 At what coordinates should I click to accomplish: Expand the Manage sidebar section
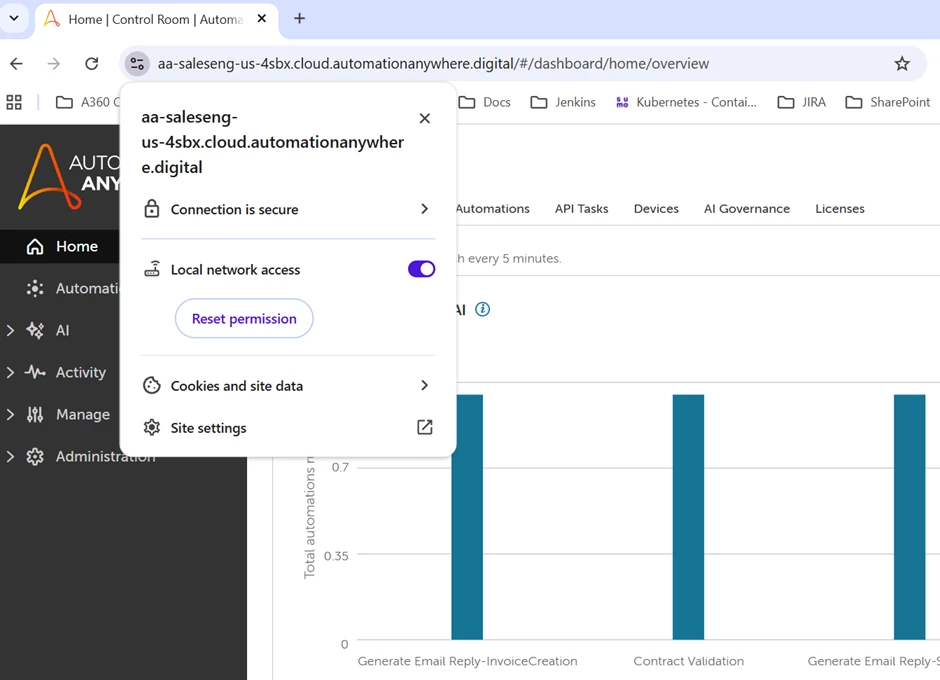[x=10, y=414]
